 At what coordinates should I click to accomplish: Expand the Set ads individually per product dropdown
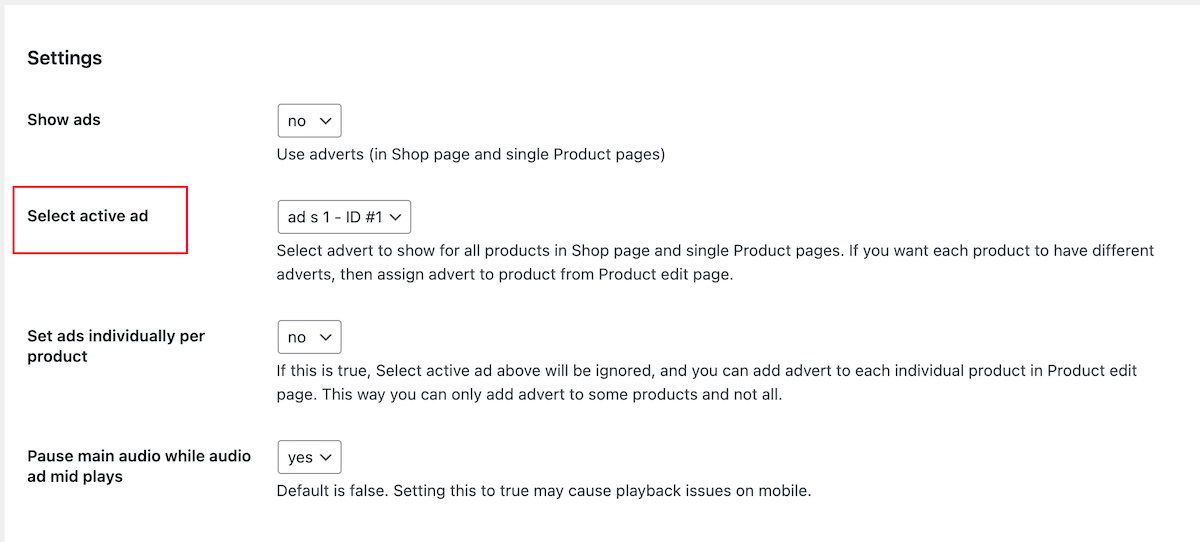pos(309,337)
